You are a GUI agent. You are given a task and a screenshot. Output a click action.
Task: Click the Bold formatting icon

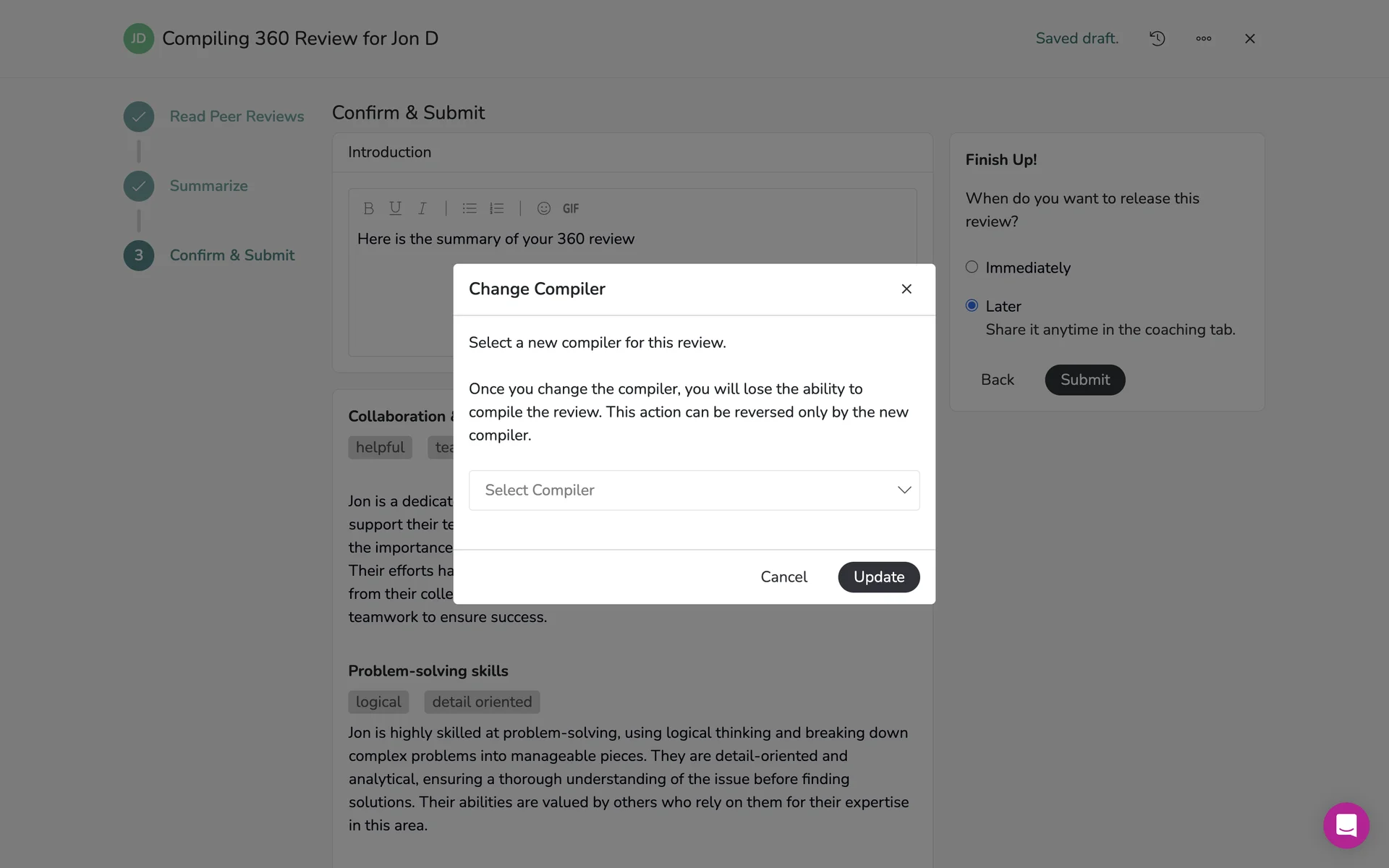coord(368,208)
